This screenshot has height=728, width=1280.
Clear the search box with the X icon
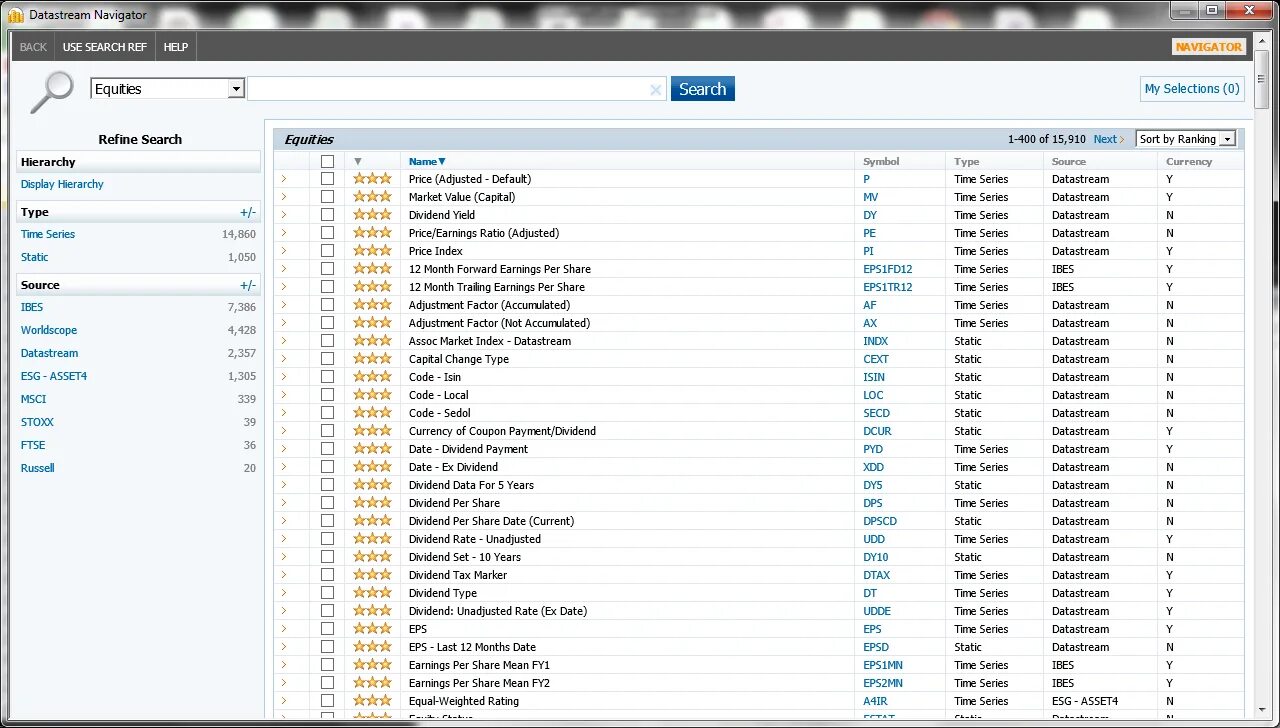click(656, 90)
